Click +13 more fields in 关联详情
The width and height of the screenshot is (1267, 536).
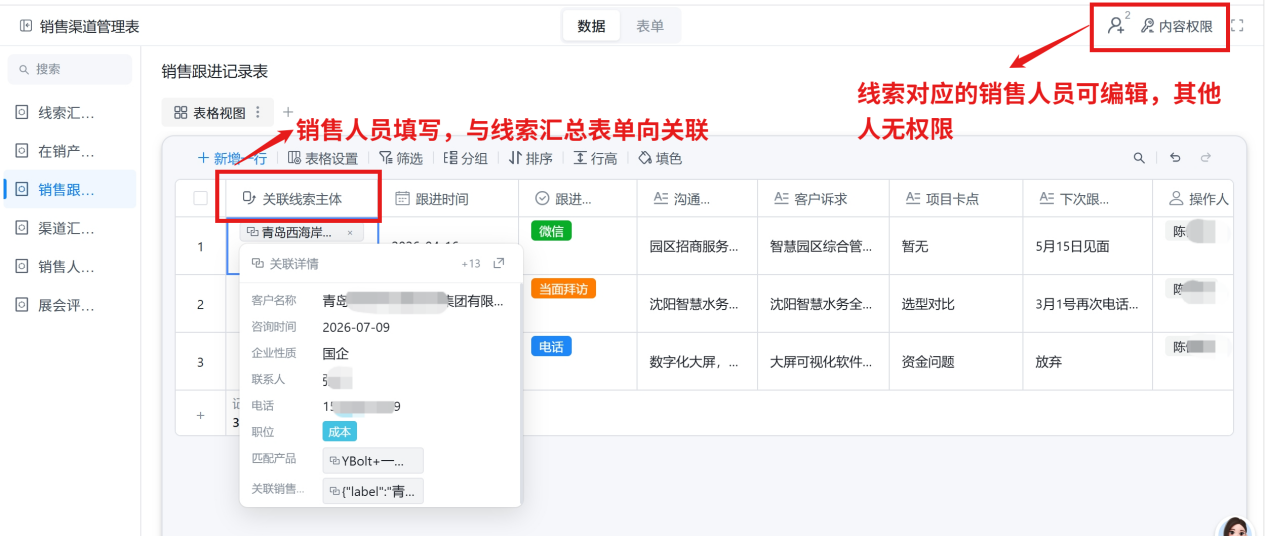click(471, 264)
